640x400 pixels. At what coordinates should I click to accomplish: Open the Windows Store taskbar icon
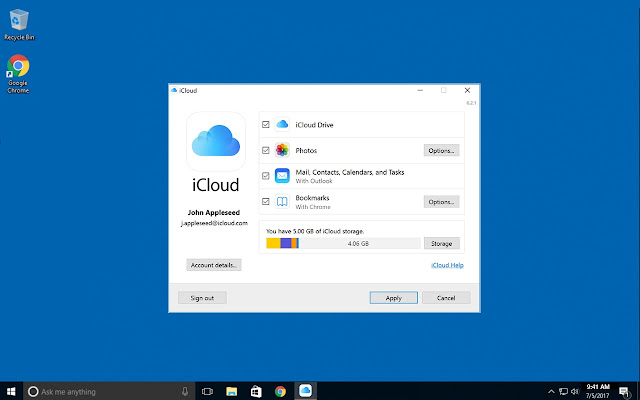pos(256,391)
